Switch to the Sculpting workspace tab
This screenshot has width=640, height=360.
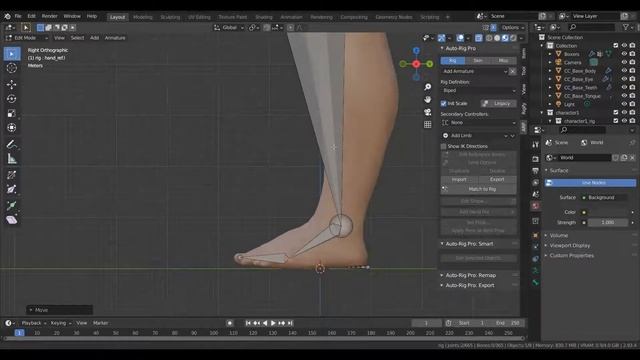[170, 17]
